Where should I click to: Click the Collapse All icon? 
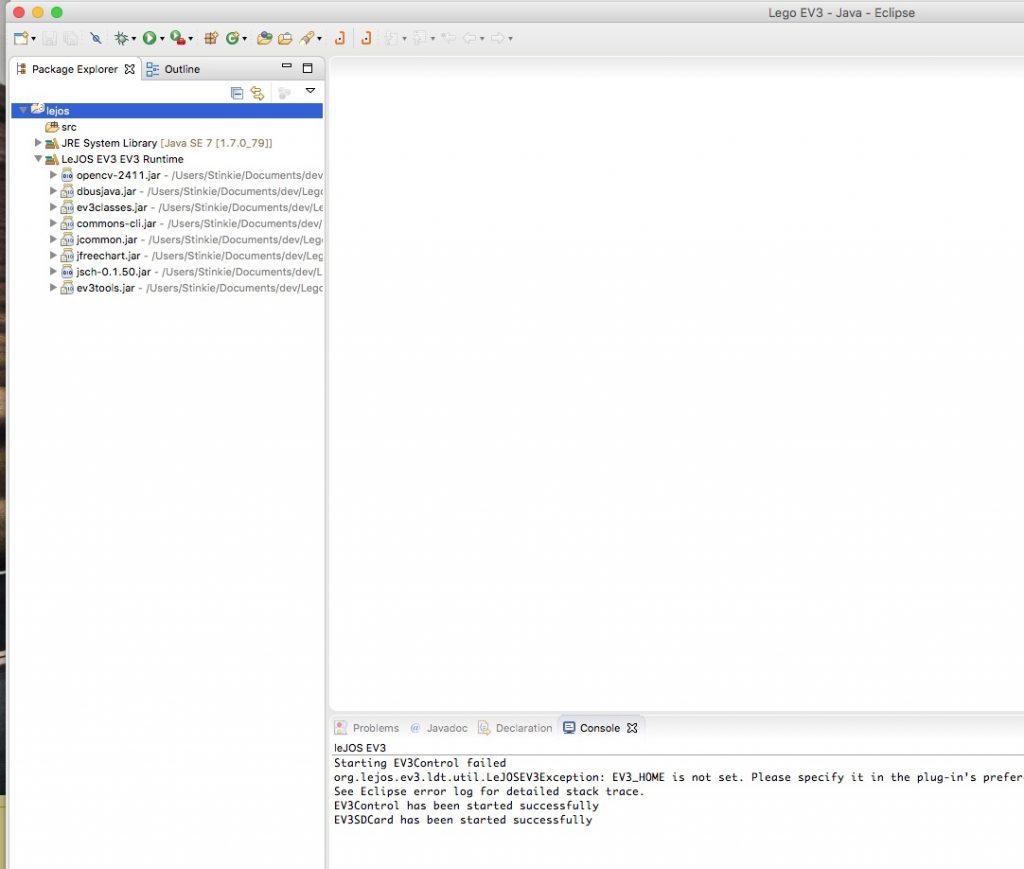point(237,93)
